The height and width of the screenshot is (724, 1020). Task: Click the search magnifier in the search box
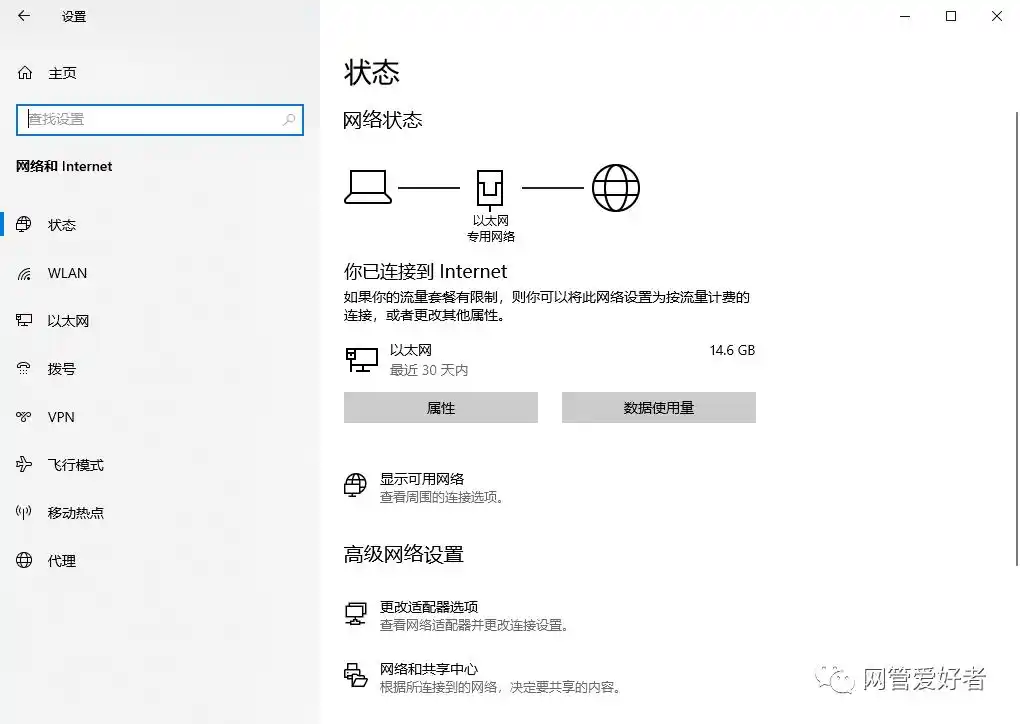tap(289, 119)
